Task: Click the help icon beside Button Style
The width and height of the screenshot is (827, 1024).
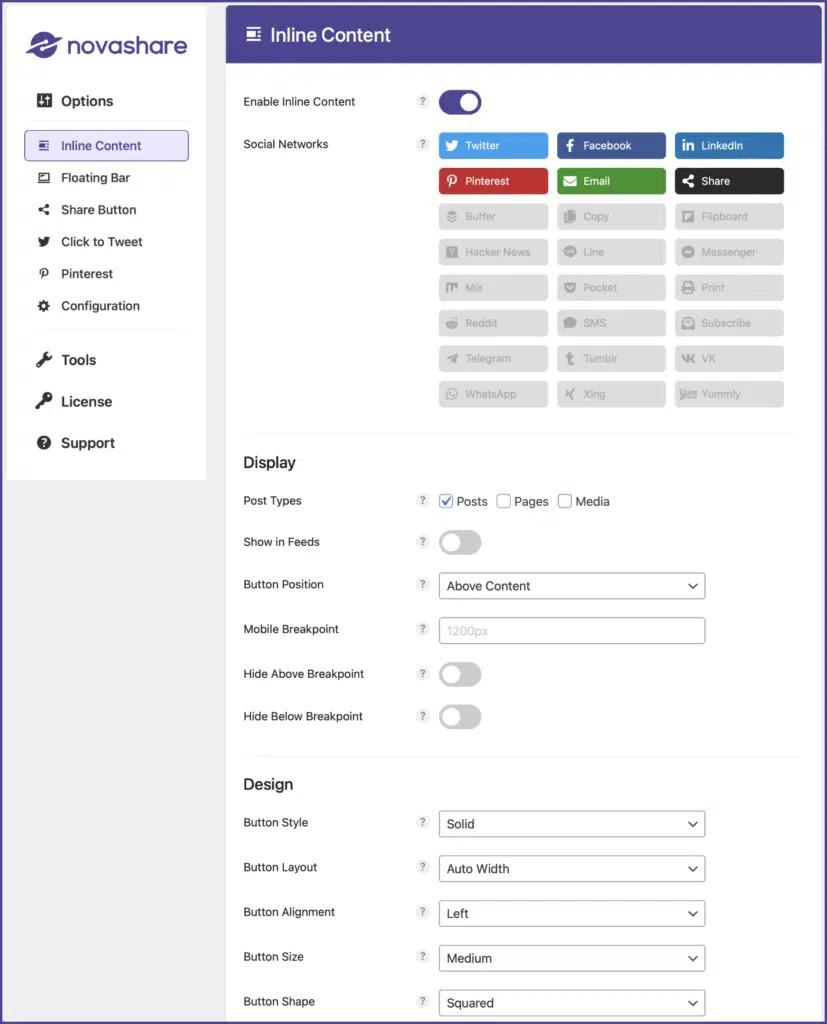Action: tap(422, 823)
